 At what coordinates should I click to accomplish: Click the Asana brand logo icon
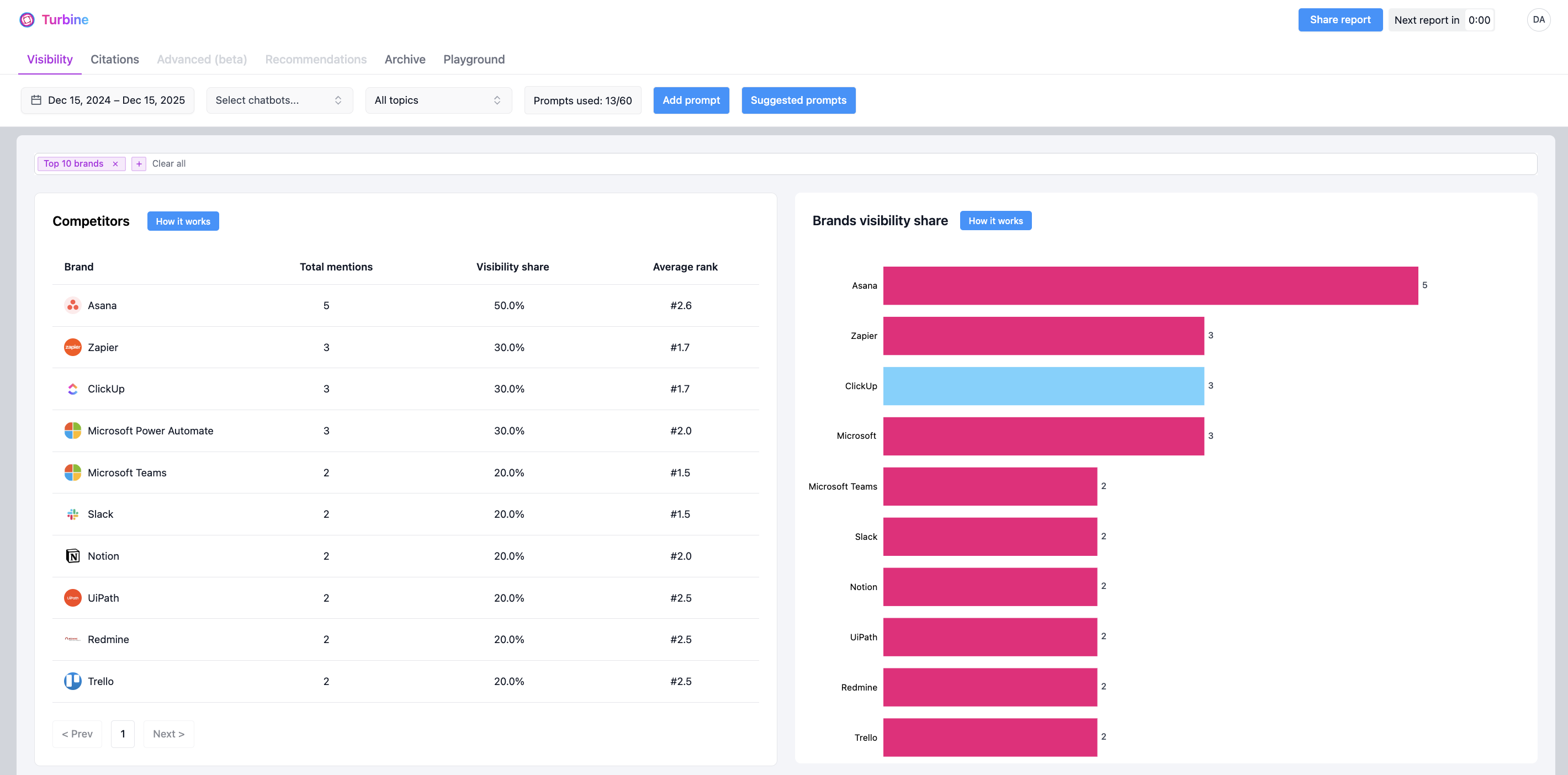[72, 305]
